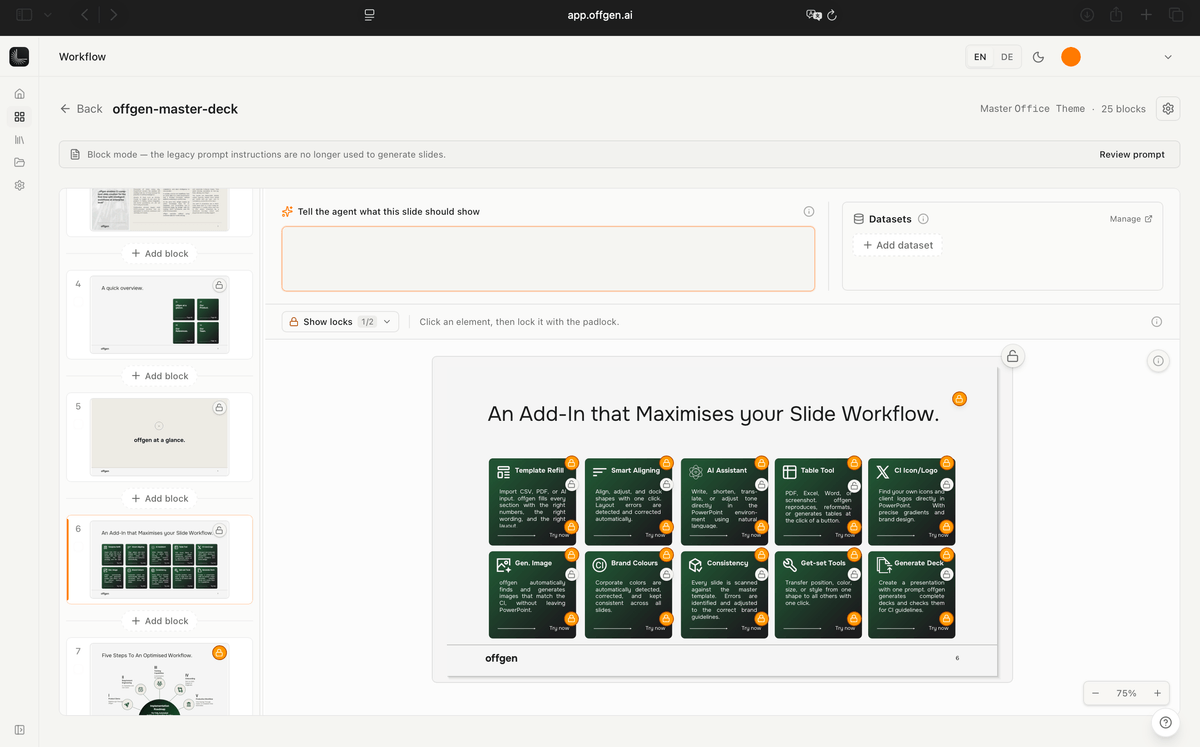Select slide 7 thumbnail Five Steps
The width and height of the screenshot is (1200, 747).
coord(159,680)
